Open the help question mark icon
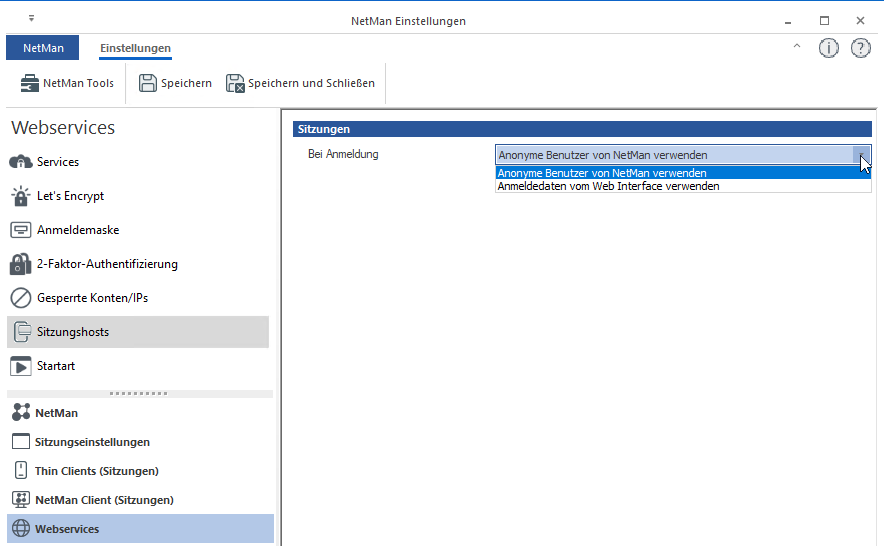 (x=860, y=49)
